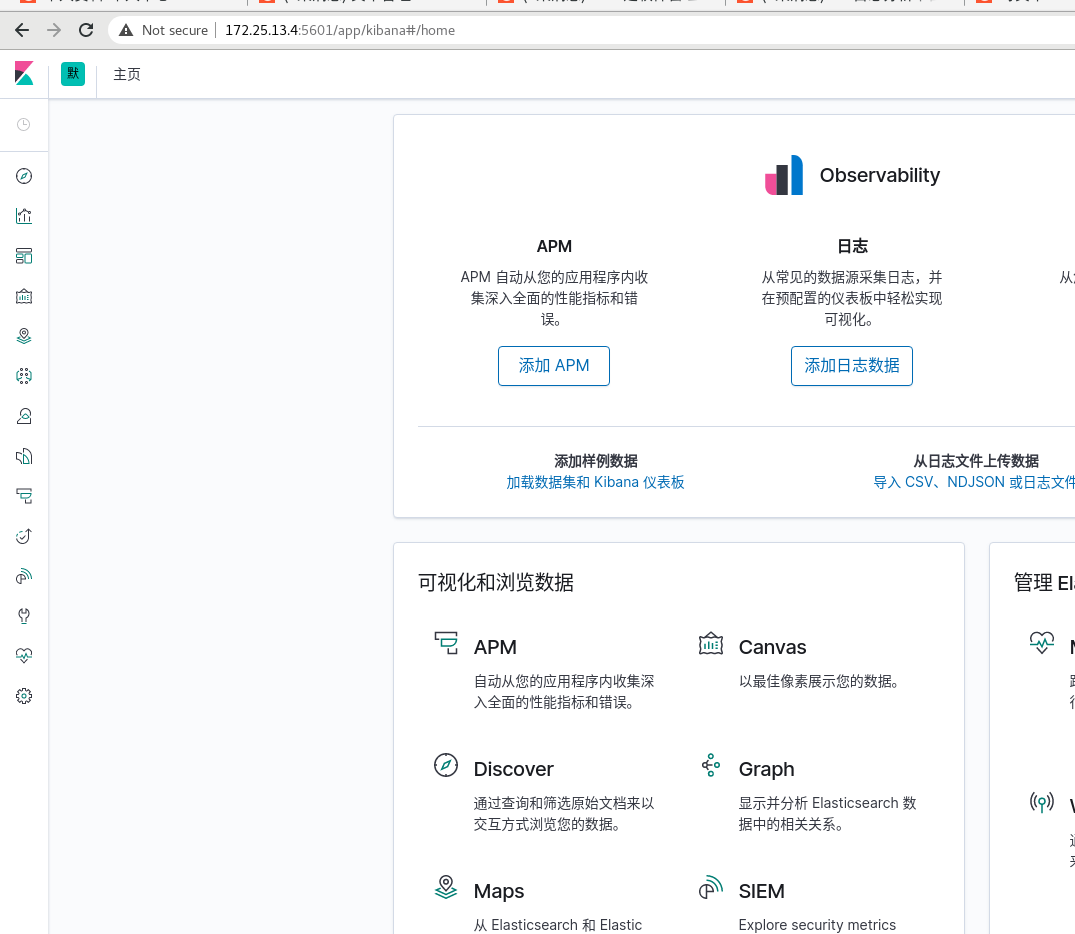
Task: Open 加载数据集和 Kibana 仪表板 link
Action: click(595, 482)
